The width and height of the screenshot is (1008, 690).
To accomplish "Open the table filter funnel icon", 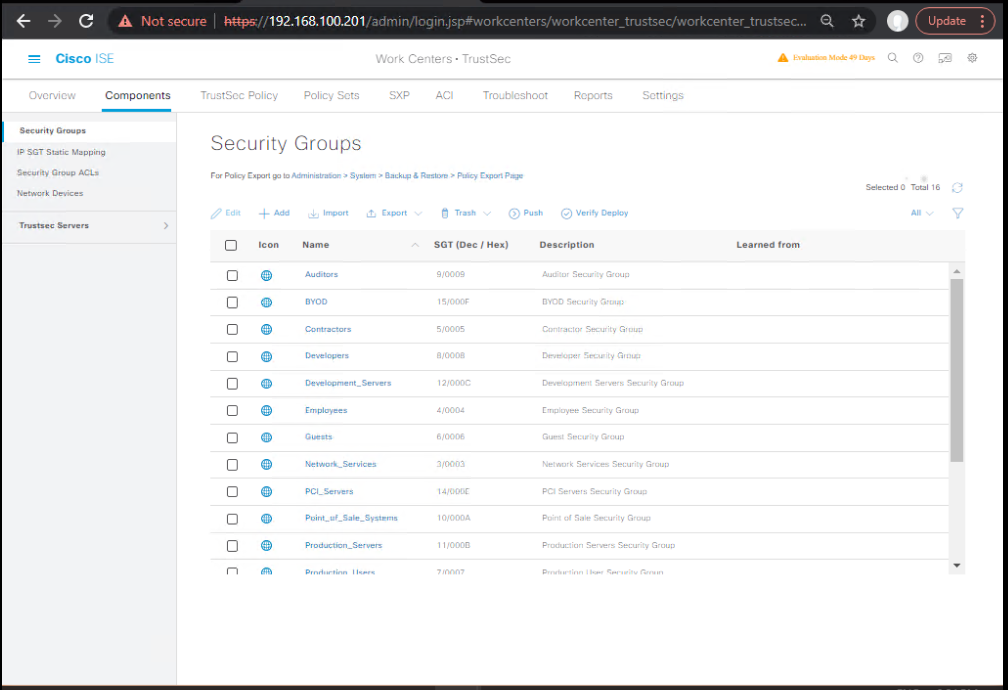I will (957, 213).
